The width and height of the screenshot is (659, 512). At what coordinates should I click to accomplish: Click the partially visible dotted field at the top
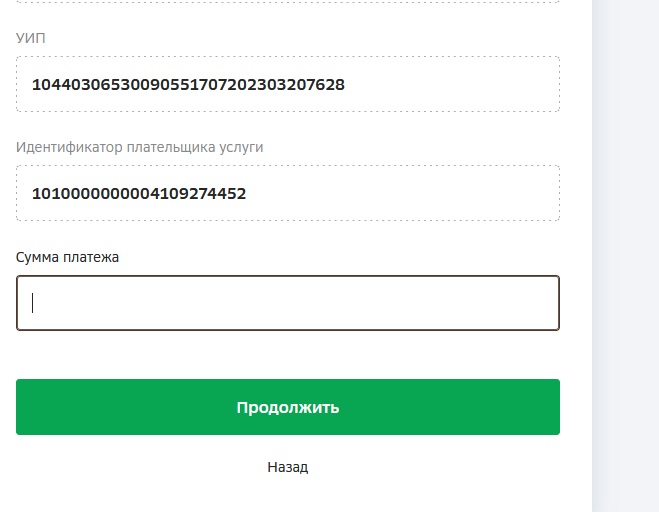288,2
